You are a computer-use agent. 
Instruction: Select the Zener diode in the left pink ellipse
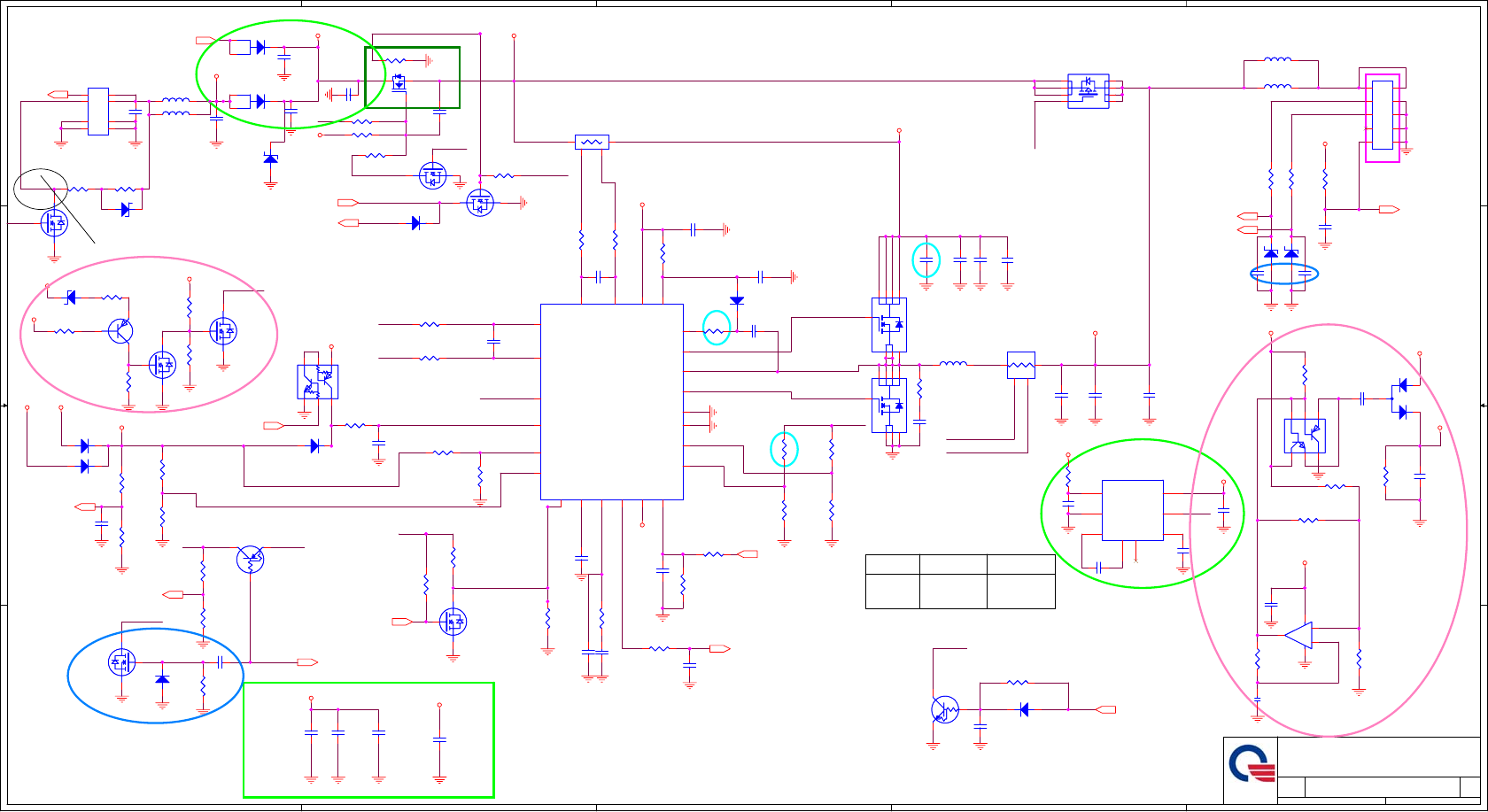(x=71, y=298)
